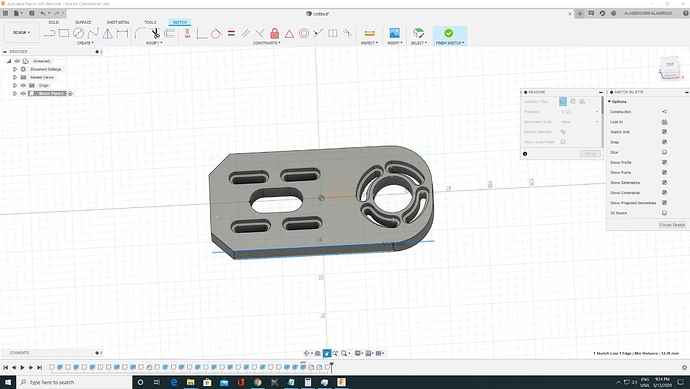Screen dimensions: 690x389
Task: Toggle Show Projected Geometries checkbox
Action: point(664,203)
